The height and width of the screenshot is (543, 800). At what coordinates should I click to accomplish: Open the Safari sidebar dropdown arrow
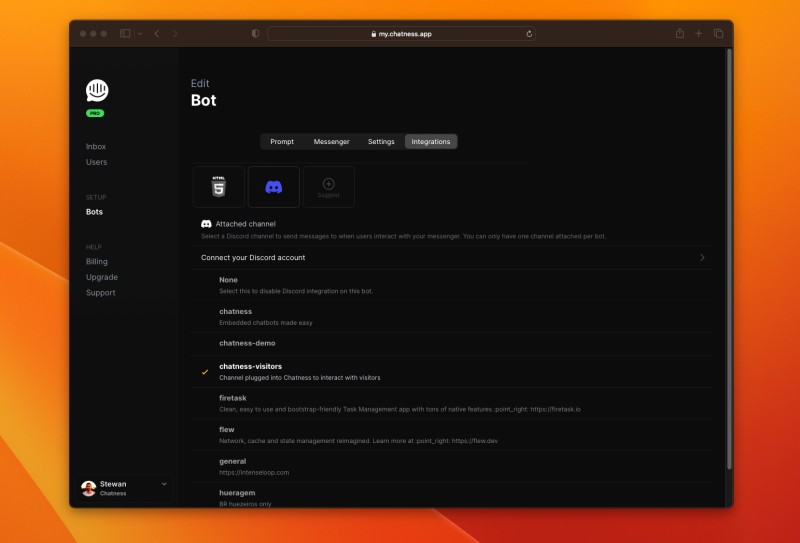coord(139,34)
